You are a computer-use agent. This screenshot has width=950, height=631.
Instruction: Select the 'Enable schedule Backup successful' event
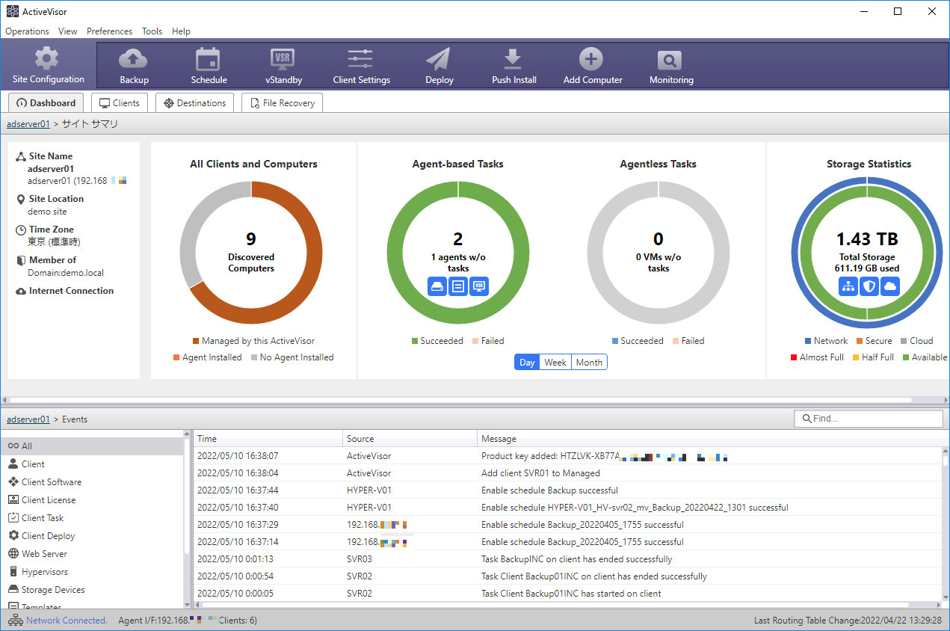tap(567, 490)
